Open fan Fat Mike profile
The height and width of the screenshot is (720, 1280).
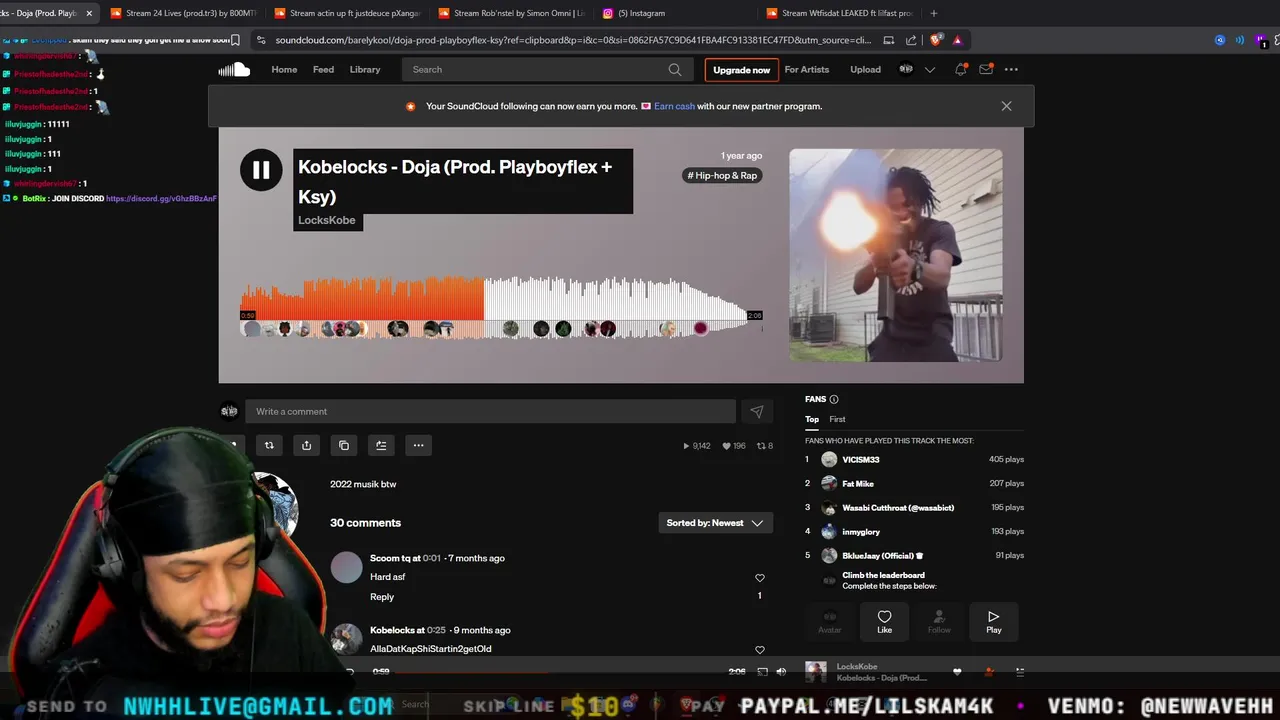coord(858,484)
